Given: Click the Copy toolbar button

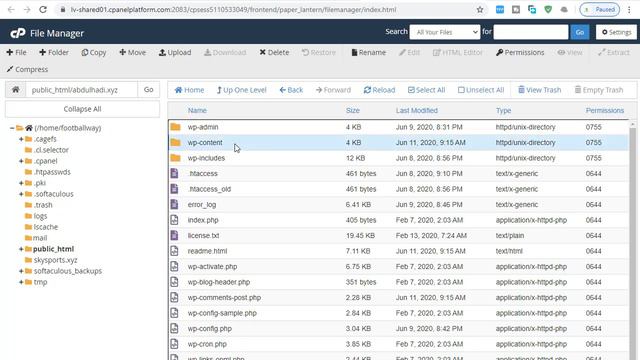Looking at the screenshot, I should pos(94,52).
